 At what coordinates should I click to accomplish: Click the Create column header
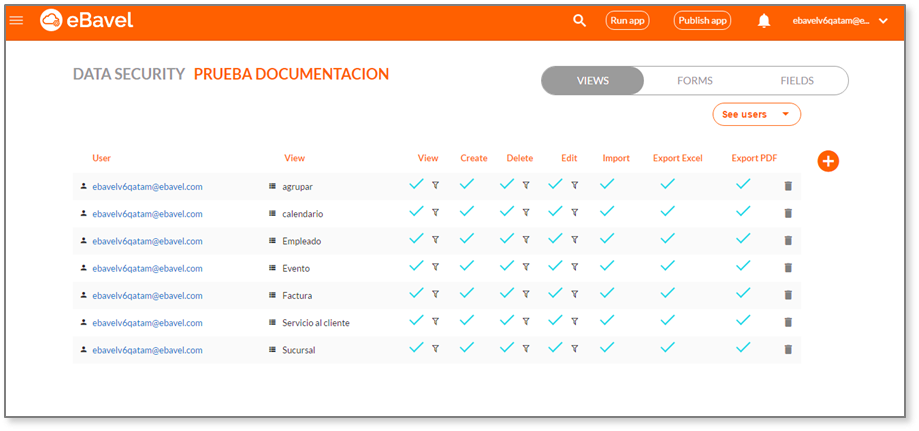(474, 158)
